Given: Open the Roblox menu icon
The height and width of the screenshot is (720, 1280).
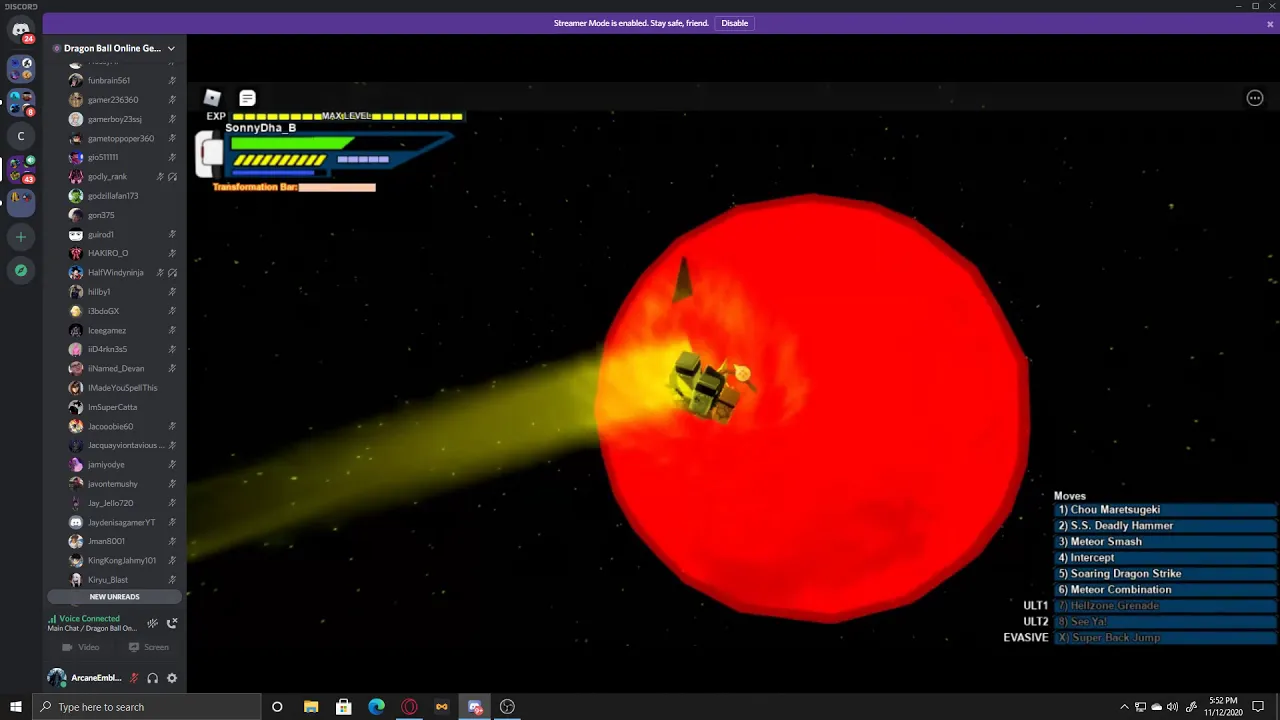Looking at the screenshot, I should point(212,97).
